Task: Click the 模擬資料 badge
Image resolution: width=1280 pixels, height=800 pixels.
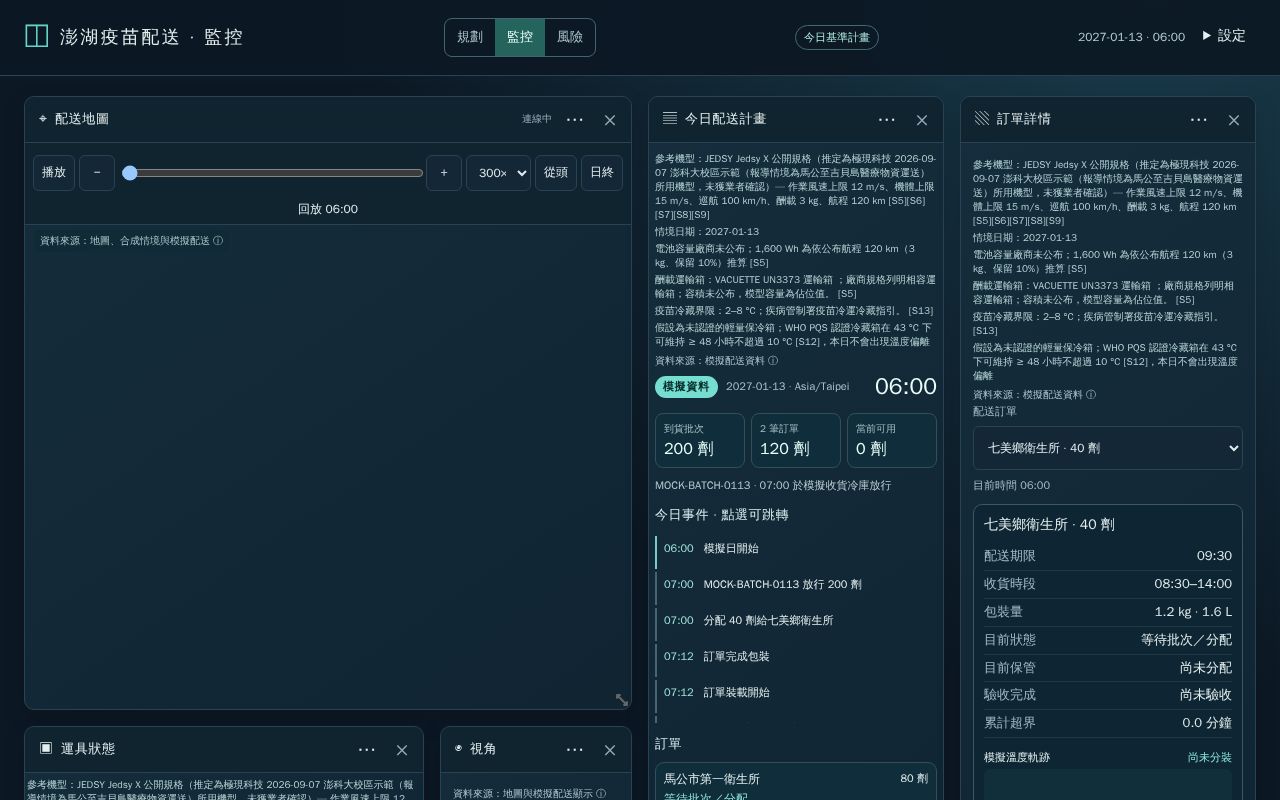Action: (x=686, y=386)
